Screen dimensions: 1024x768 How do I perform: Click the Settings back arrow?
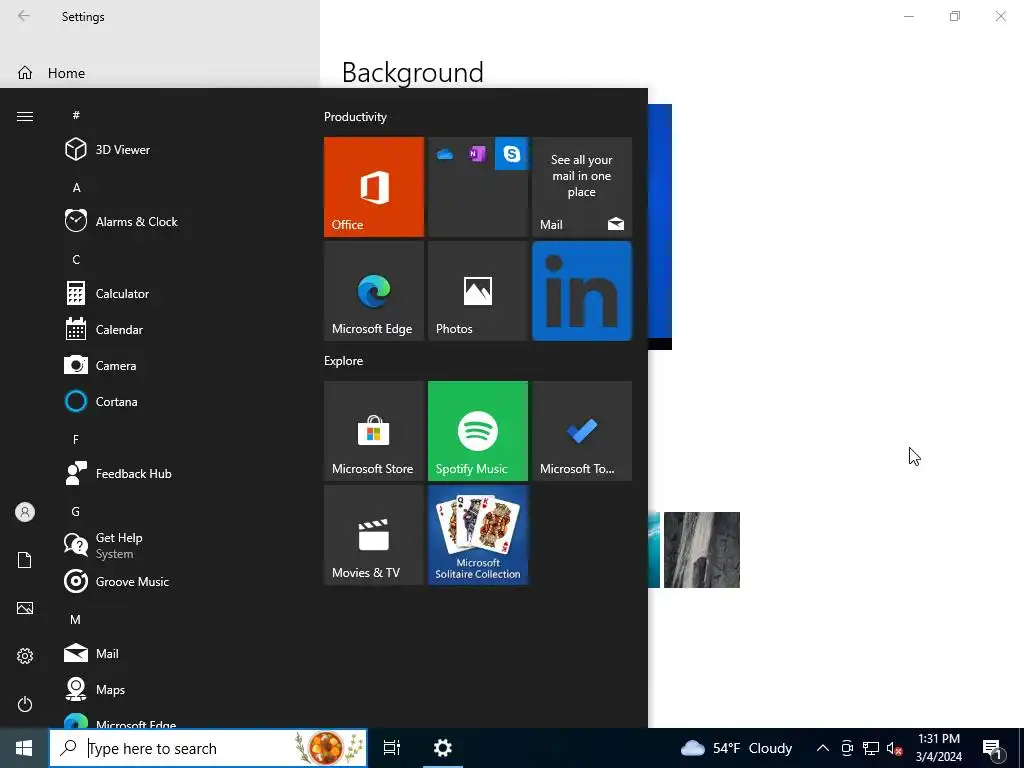point(24,16)
